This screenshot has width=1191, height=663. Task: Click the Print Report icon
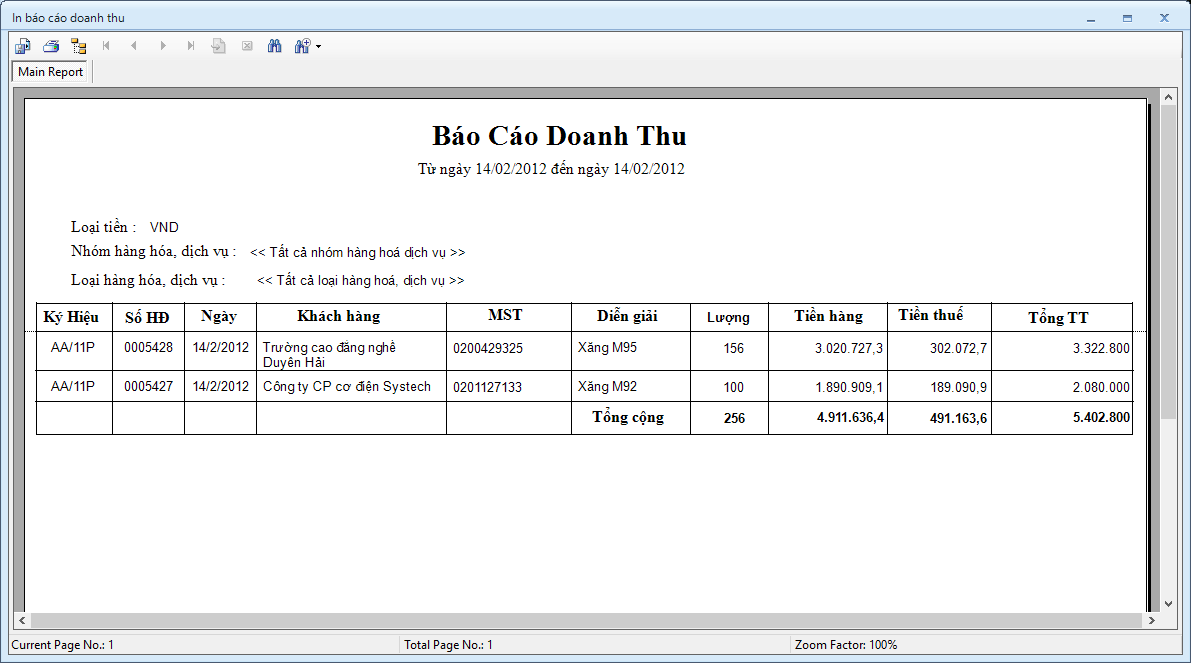51,46
